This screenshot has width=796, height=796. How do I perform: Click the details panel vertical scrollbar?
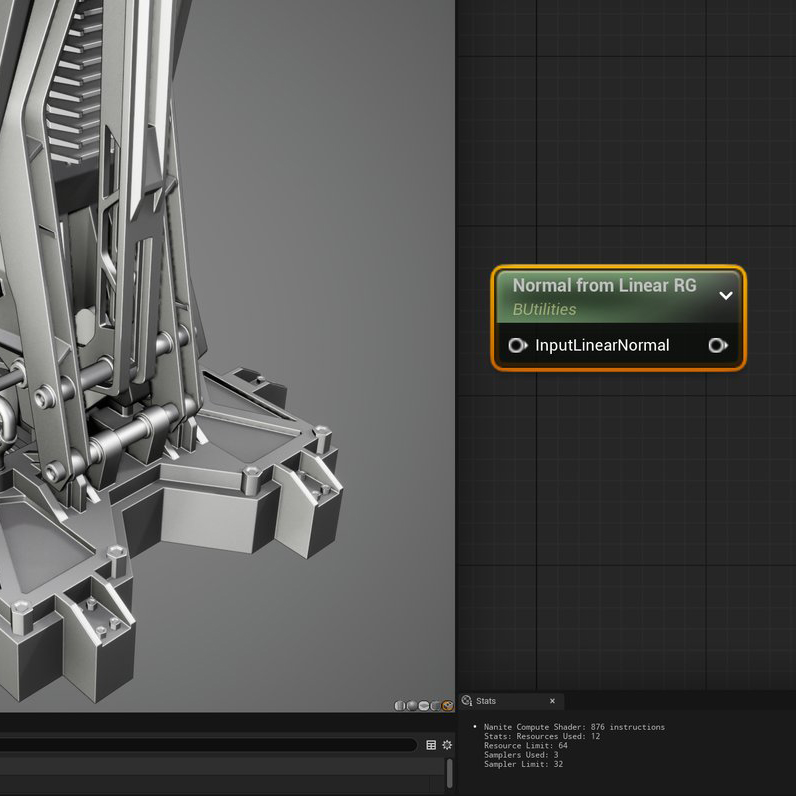[x=449, y=773]
